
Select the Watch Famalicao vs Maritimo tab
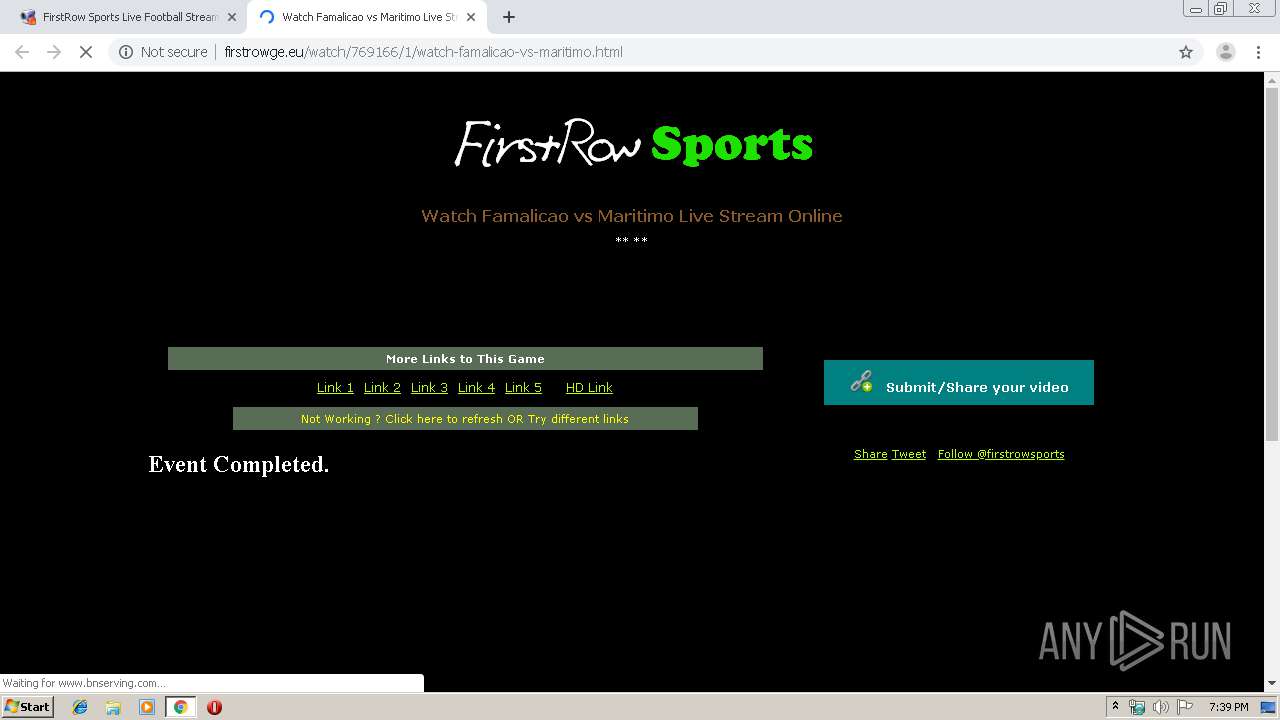point(365,17)
